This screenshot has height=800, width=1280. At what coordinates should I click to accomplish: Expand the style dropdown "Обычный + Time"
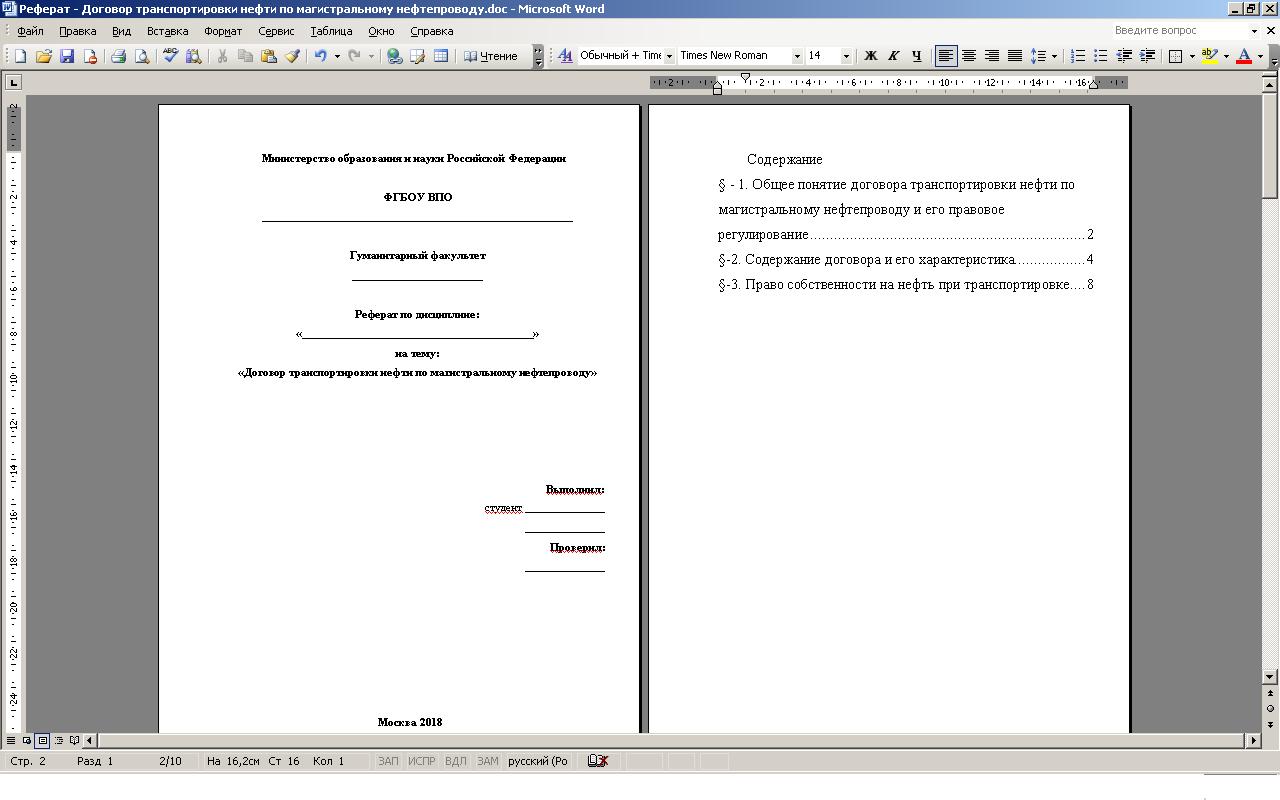[x=669, y=56]
